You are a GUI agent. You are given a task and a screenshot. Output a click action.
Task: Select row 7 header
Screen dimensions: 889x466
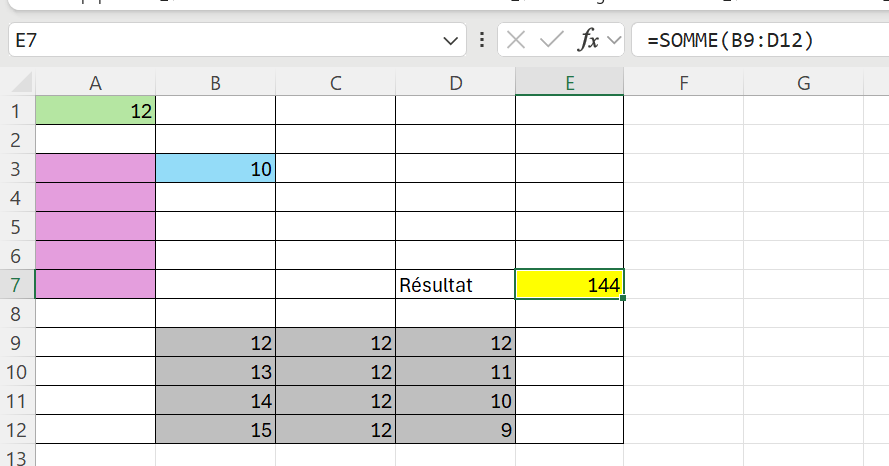tap(17, 284)
